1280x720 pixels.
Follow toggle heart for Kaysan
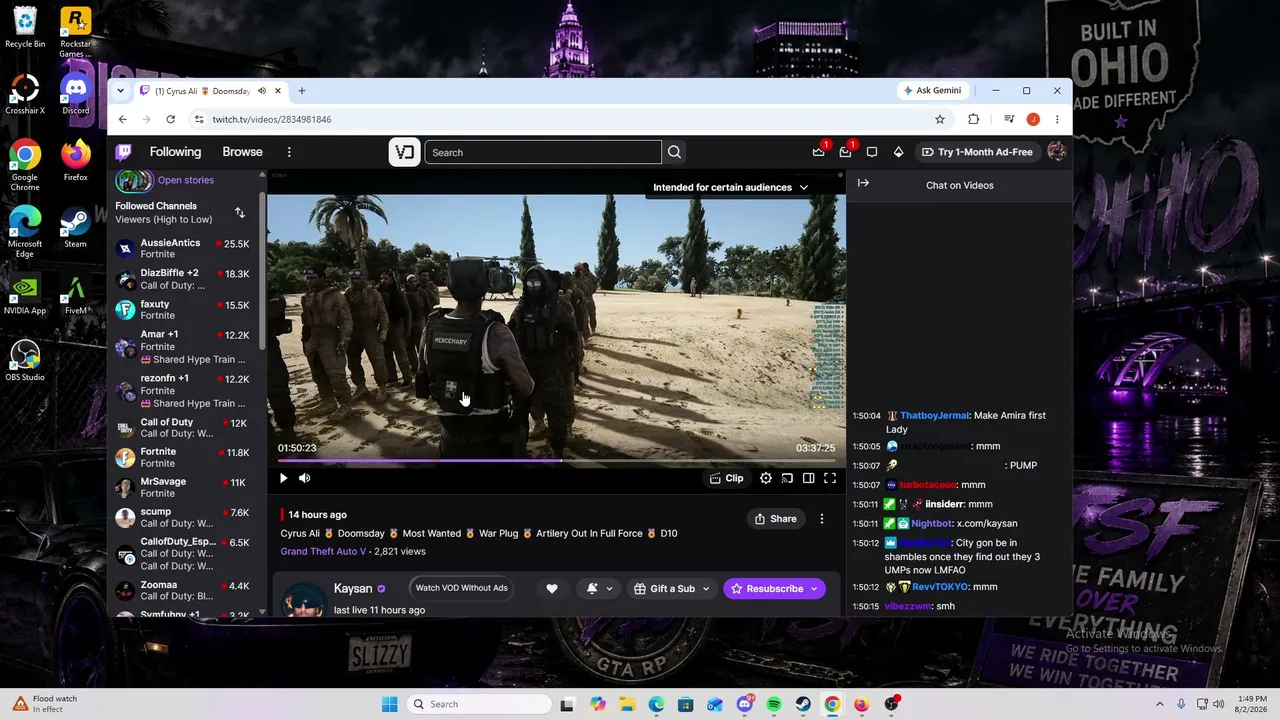pos(552,589)
